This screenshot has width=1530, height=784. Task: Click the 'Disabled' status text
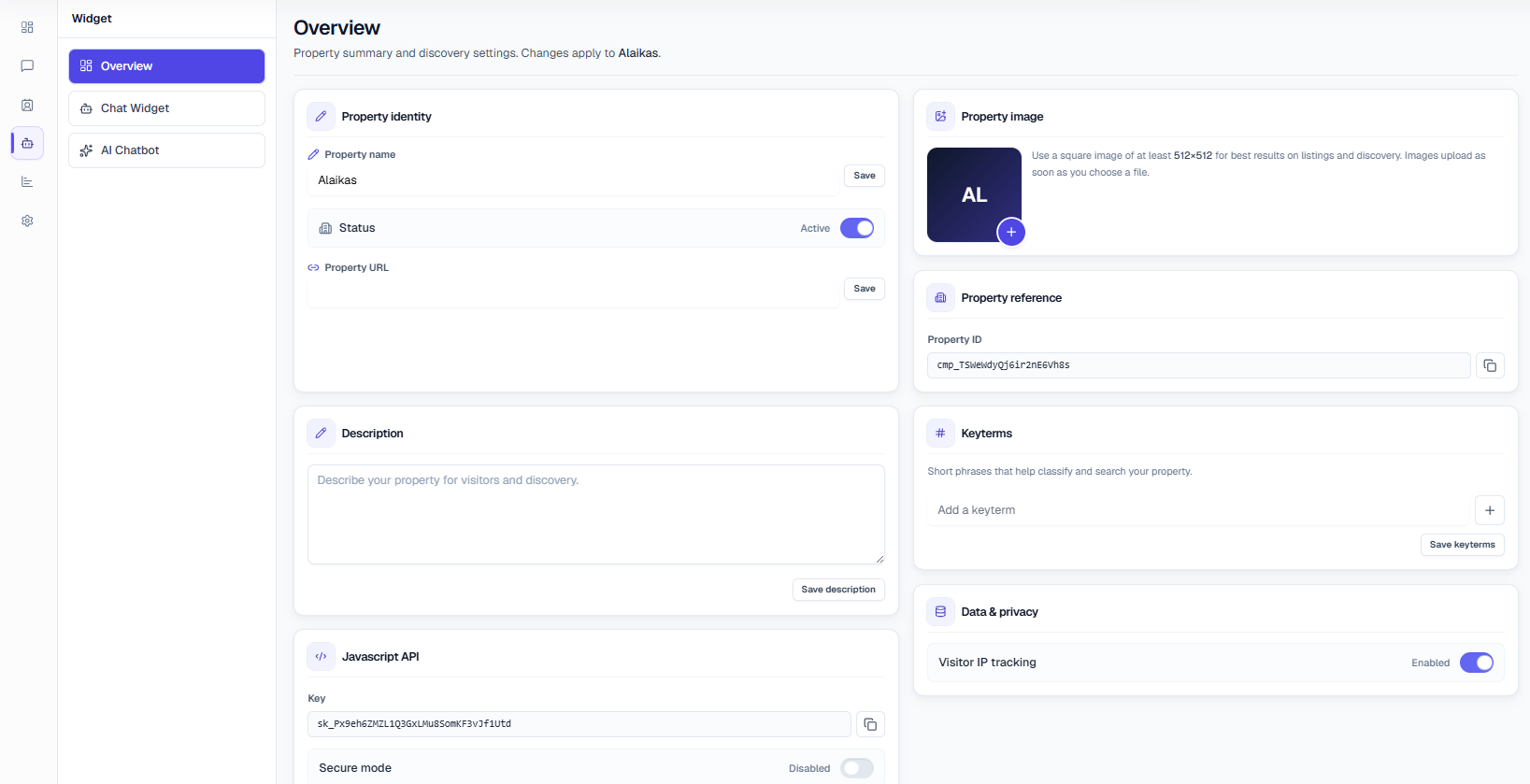coord(809,768)
